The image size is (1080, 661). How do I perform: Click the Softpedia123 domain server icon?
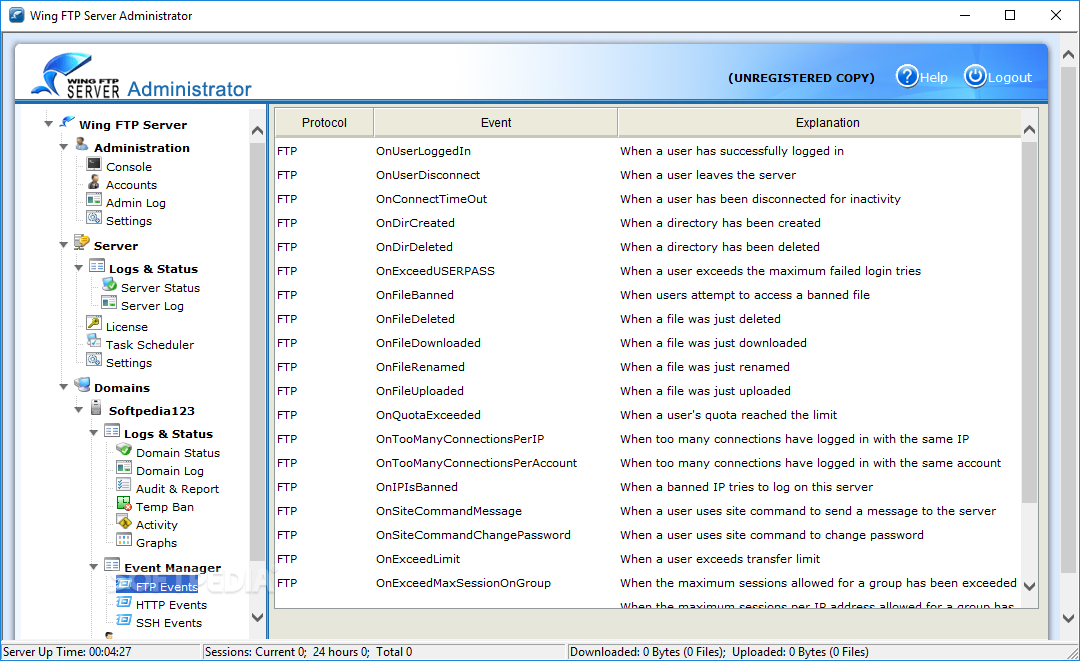(96, 408)
